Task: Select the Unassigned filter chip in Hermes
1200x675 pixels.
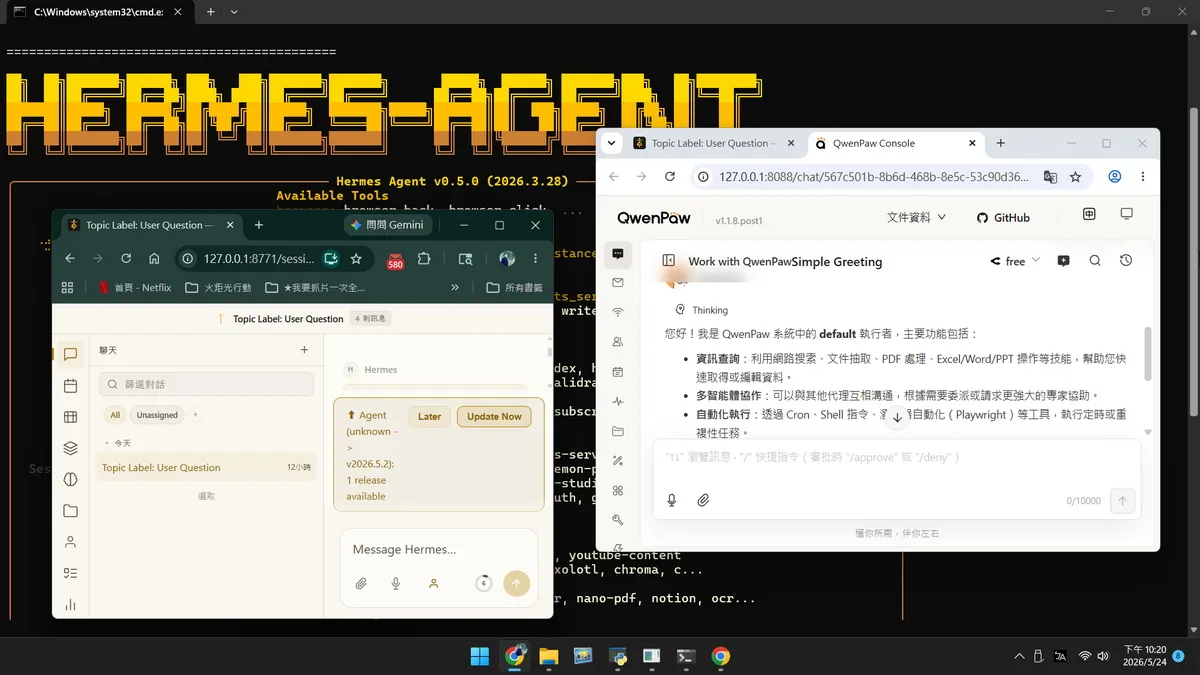Action: (x=157, y=414)
